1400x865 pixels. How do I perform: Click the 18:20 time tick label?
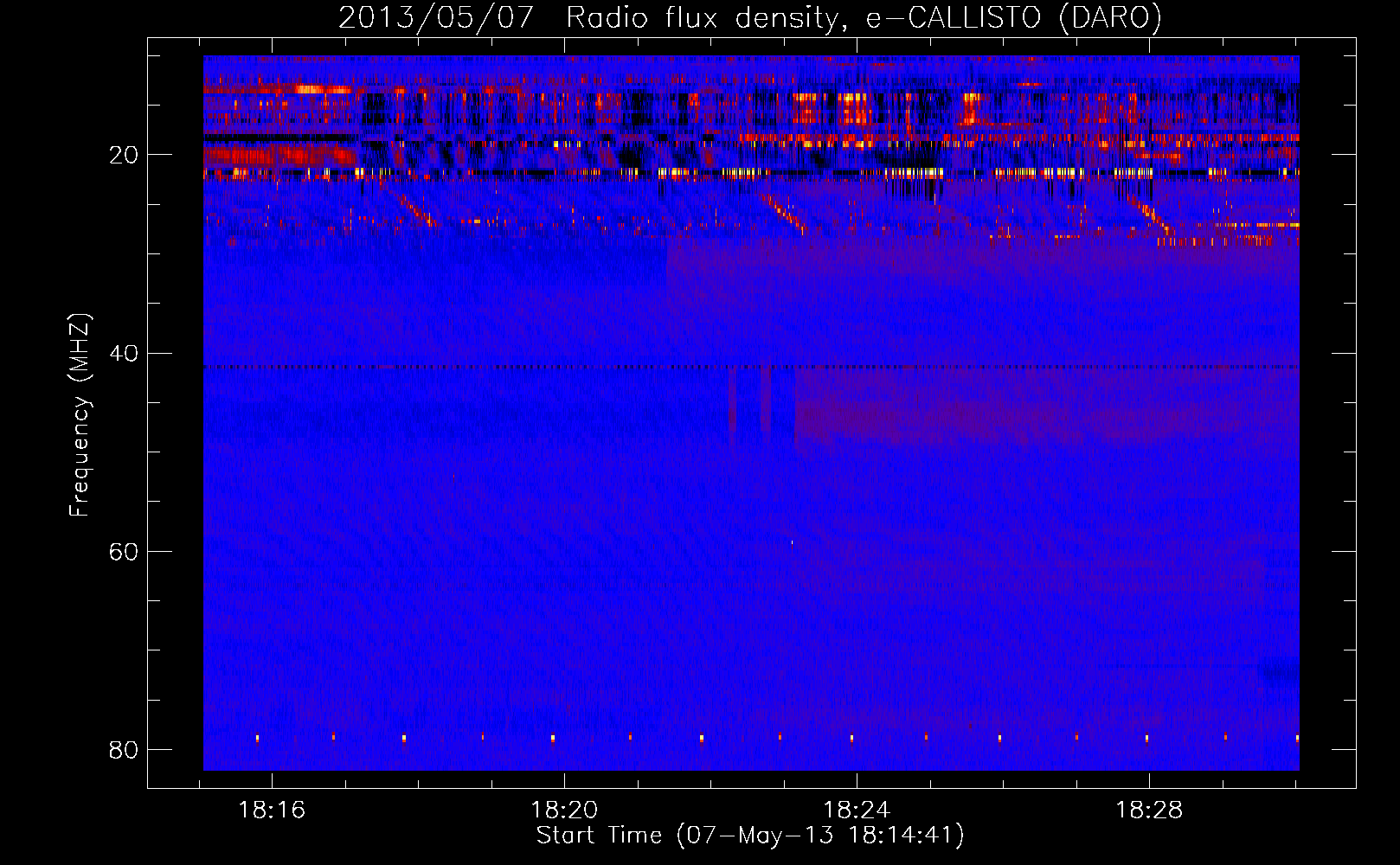tap(564, 811)
